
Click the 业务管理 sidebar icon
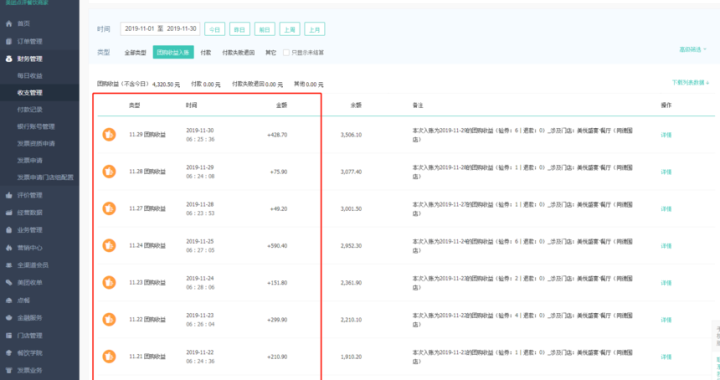tap(9, 230)
